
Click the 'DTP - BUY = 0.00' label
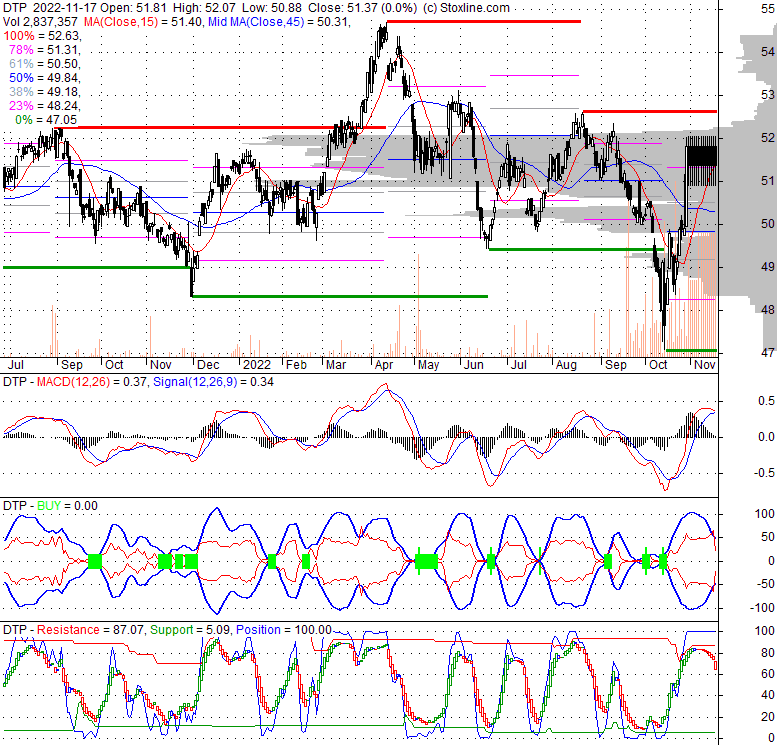(x=50, y=506)
